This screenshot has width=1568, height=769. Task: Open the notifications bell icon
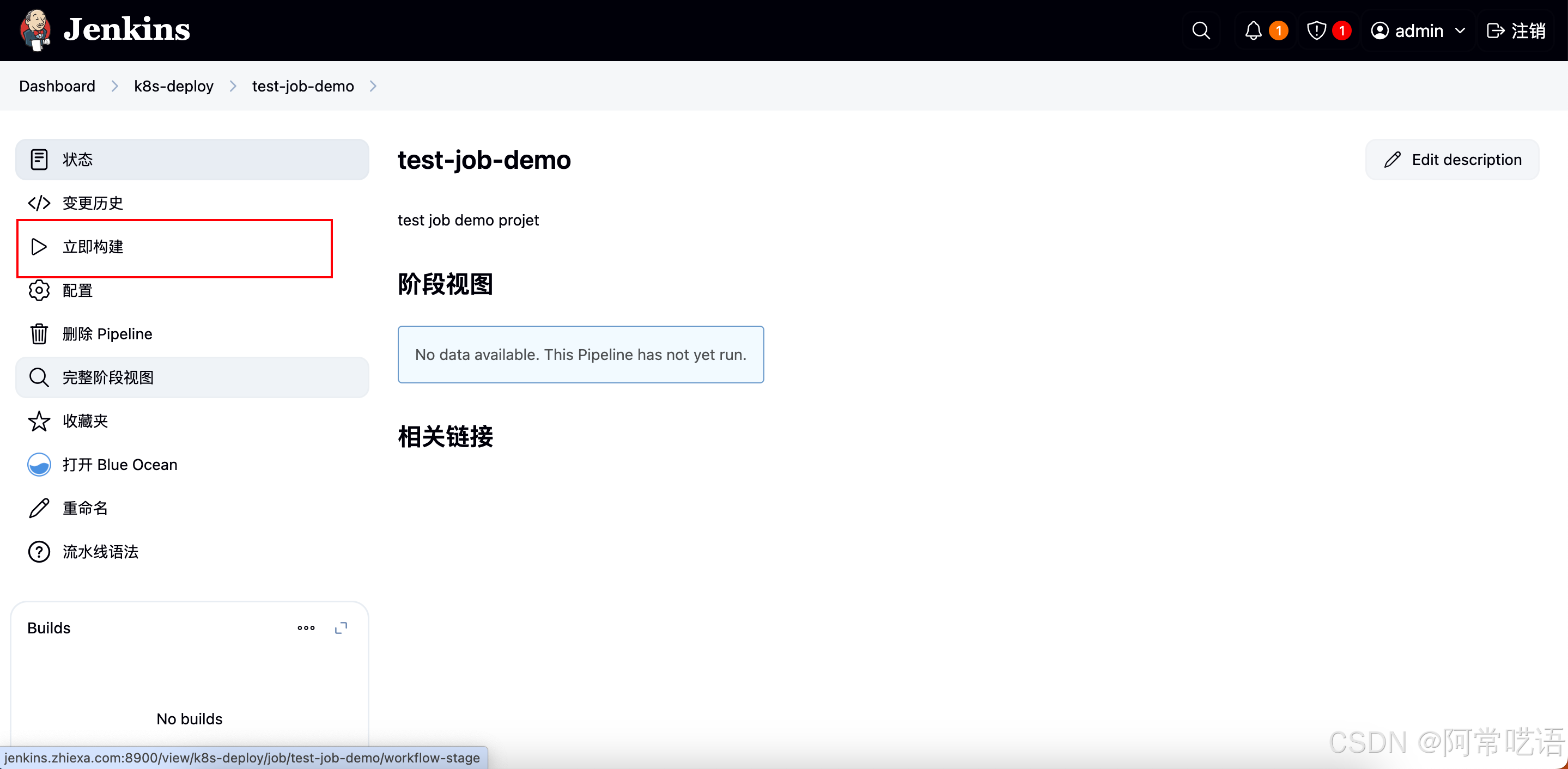point(1253,30)
